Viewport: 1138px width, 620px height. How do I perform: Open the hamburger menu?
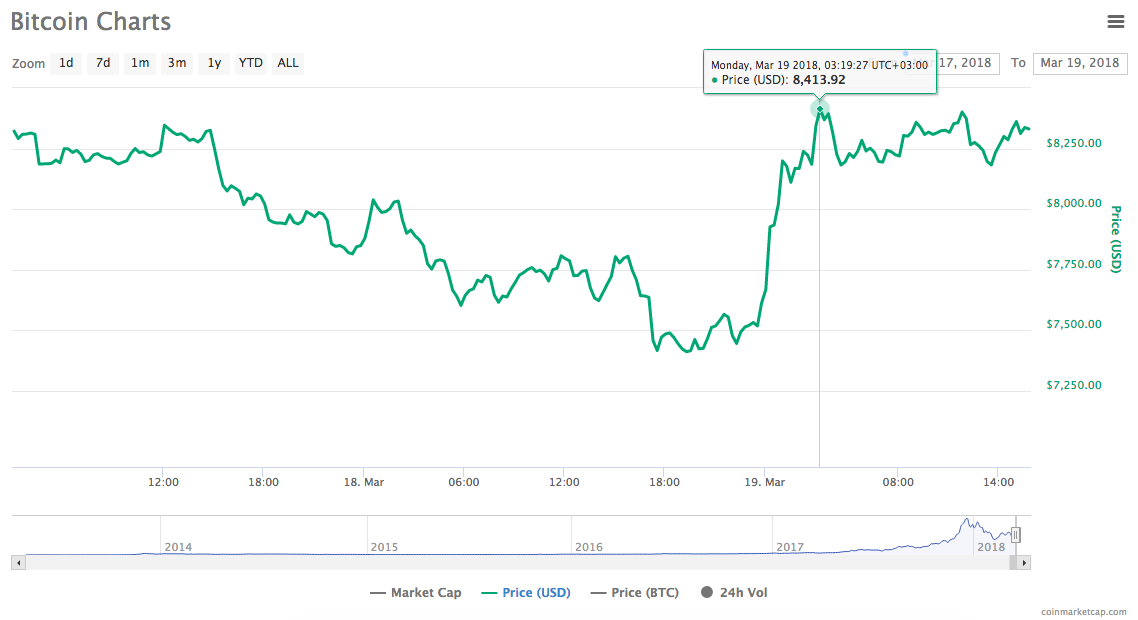tap(1116, 21)
